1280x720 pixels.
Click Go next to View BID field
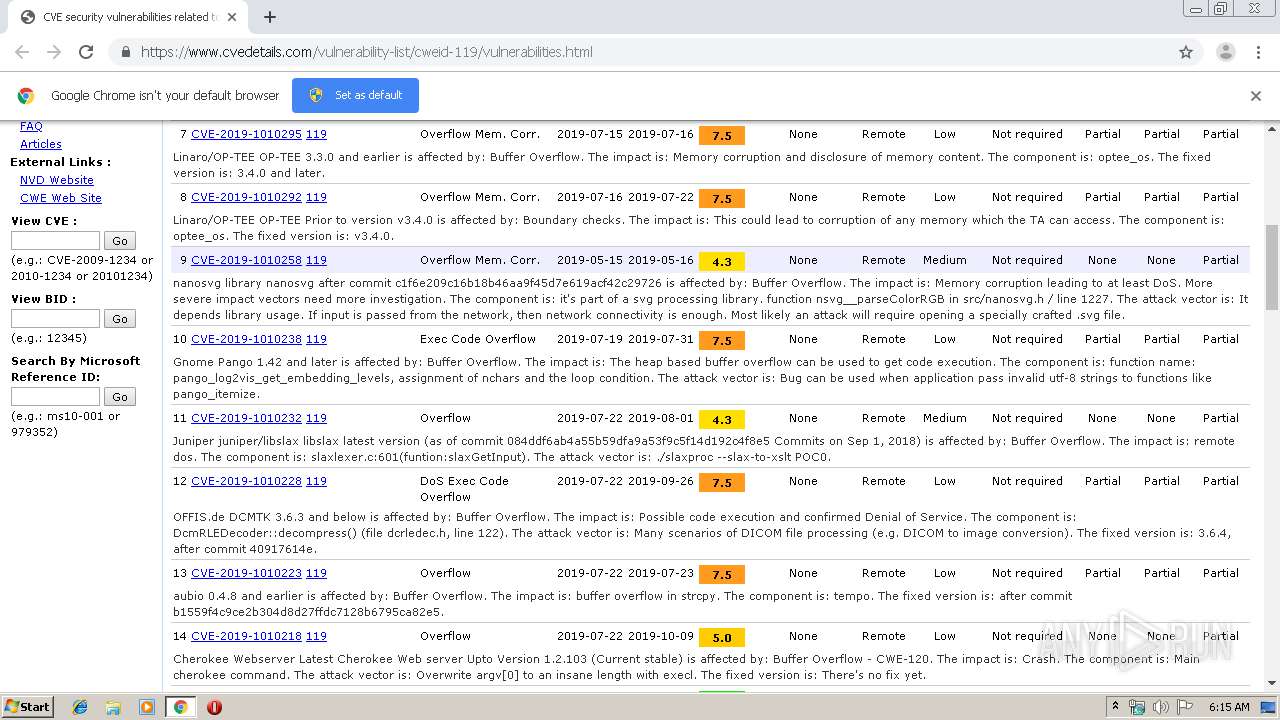[120, 318]
